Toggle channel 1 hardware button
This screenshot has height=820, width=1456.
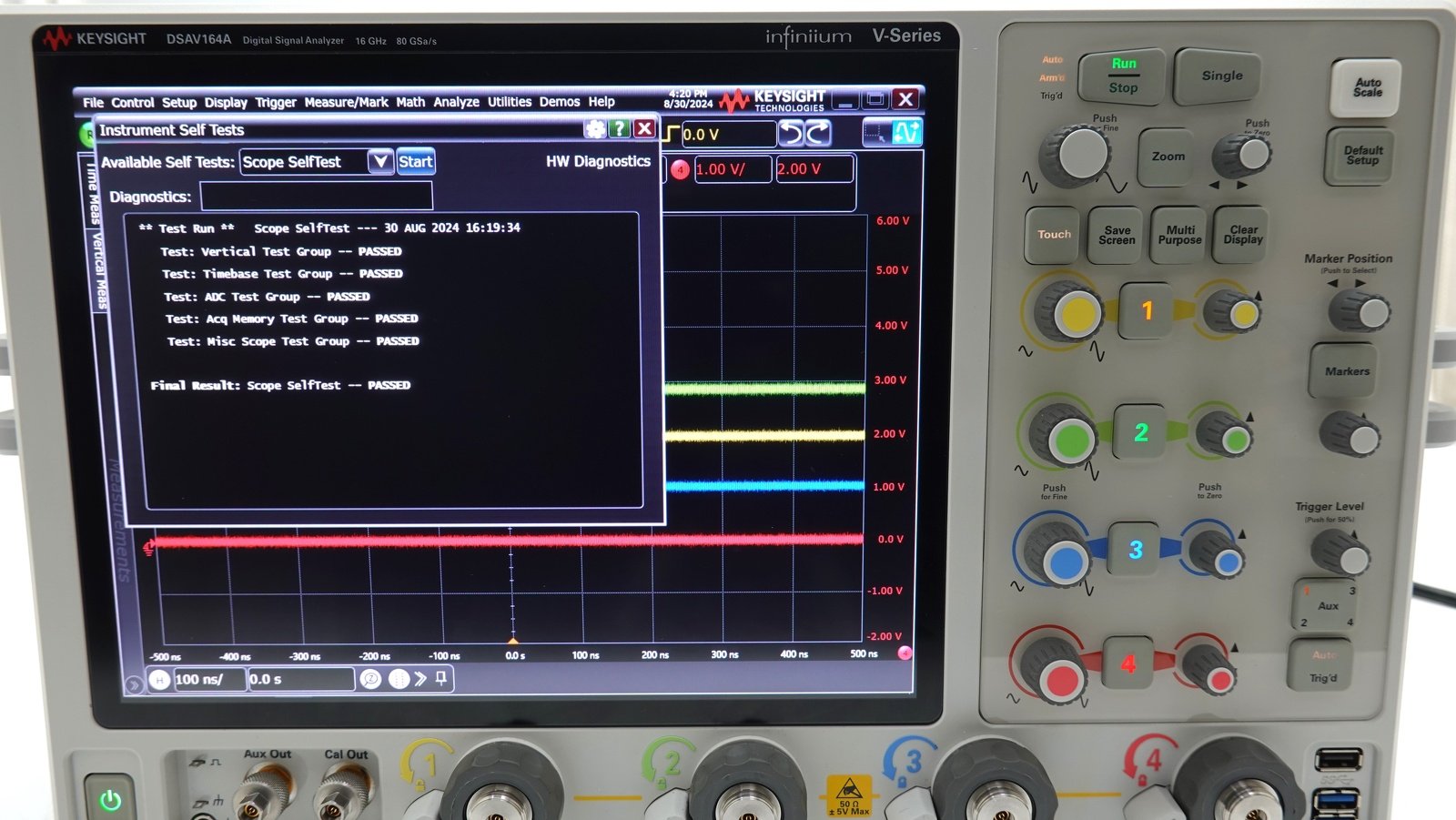(1146, 311)
